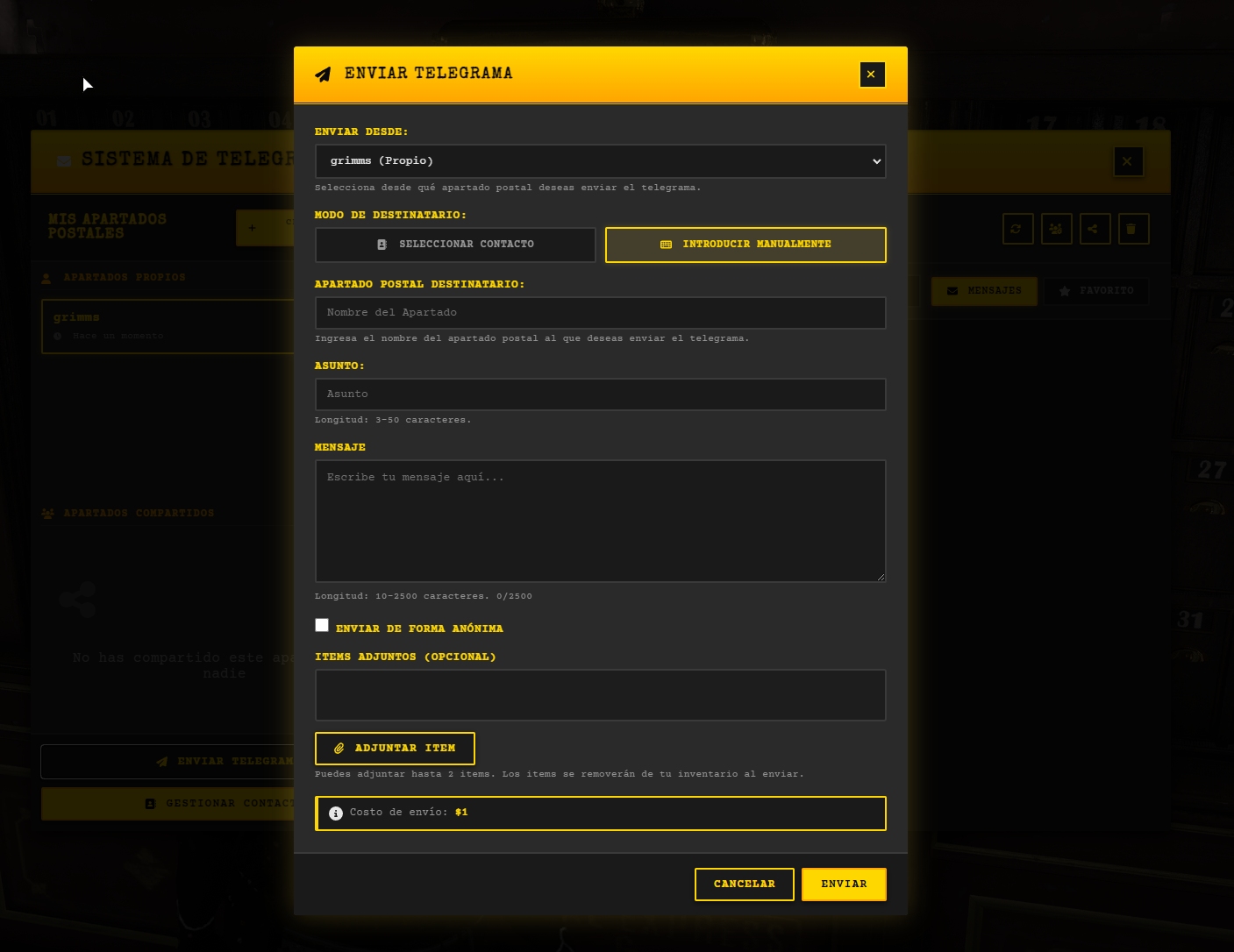Click the paperclip icon on Adjuntar Item
The image size is (1234, 952).
339,749
